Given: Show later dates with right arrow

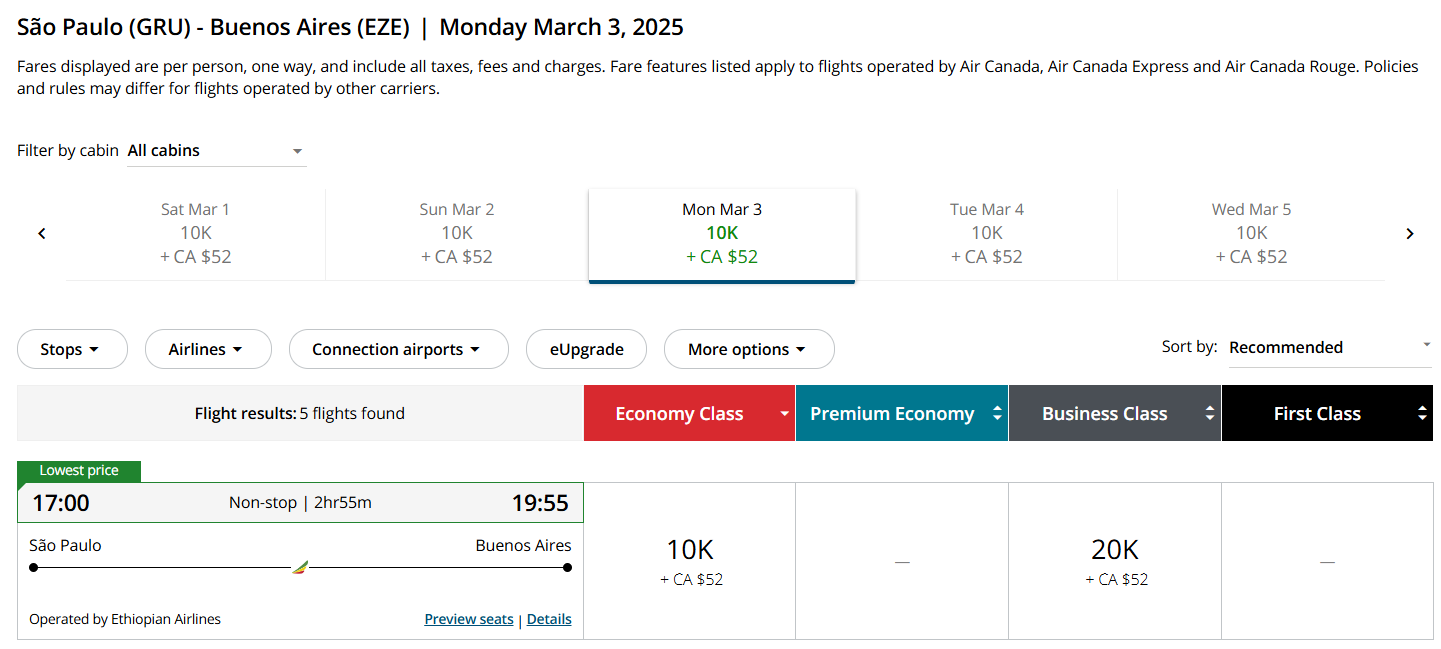Looking at the screenshot, I should click(x=1410, y=234).
